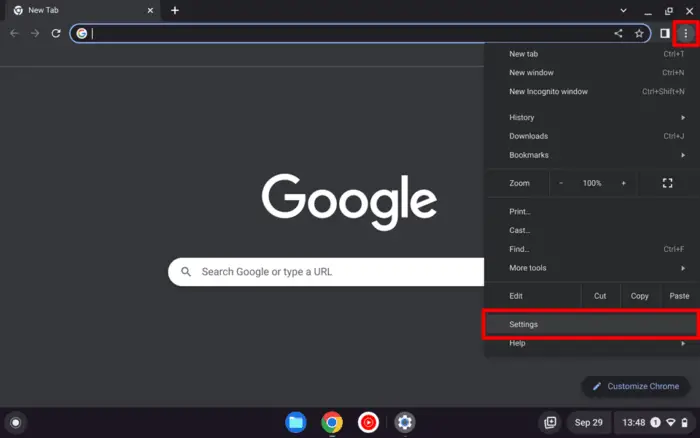Choose Print... from the menu
This screenshot has height=438, width=700.
(x=592, y=212)
